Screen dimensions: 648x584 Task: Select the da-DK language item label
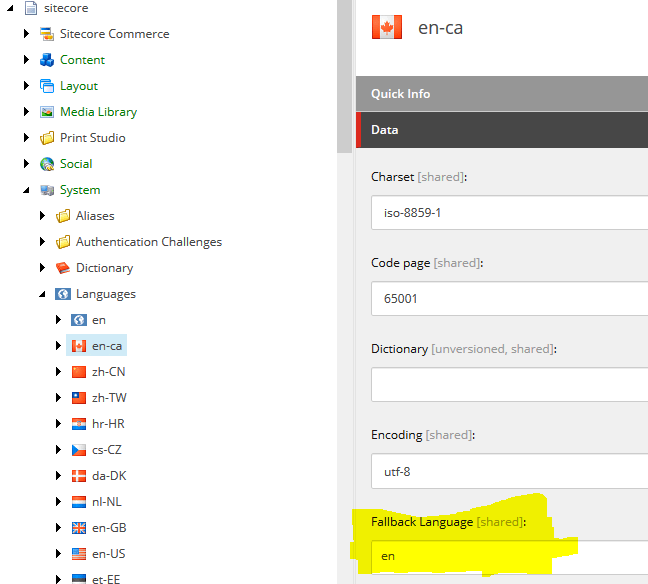click(109, 476)
